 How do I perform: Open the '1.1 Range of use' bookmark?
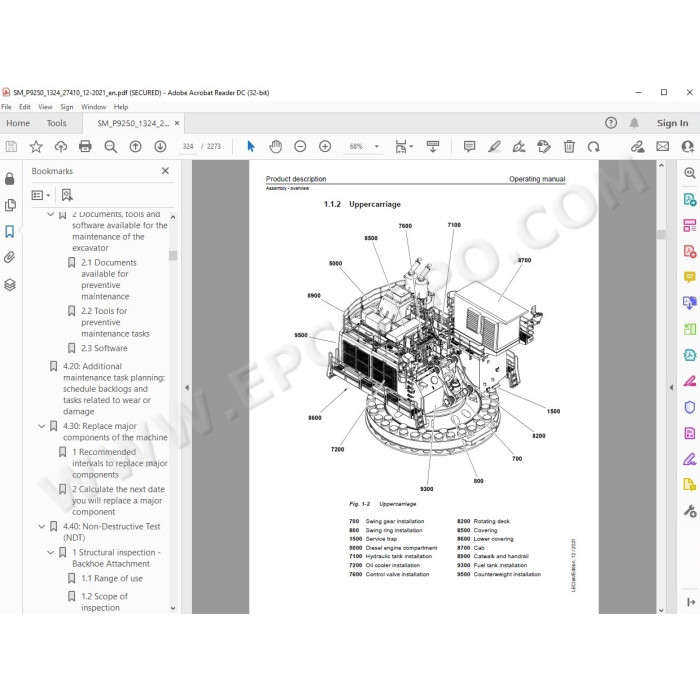(x=112, y=579)
